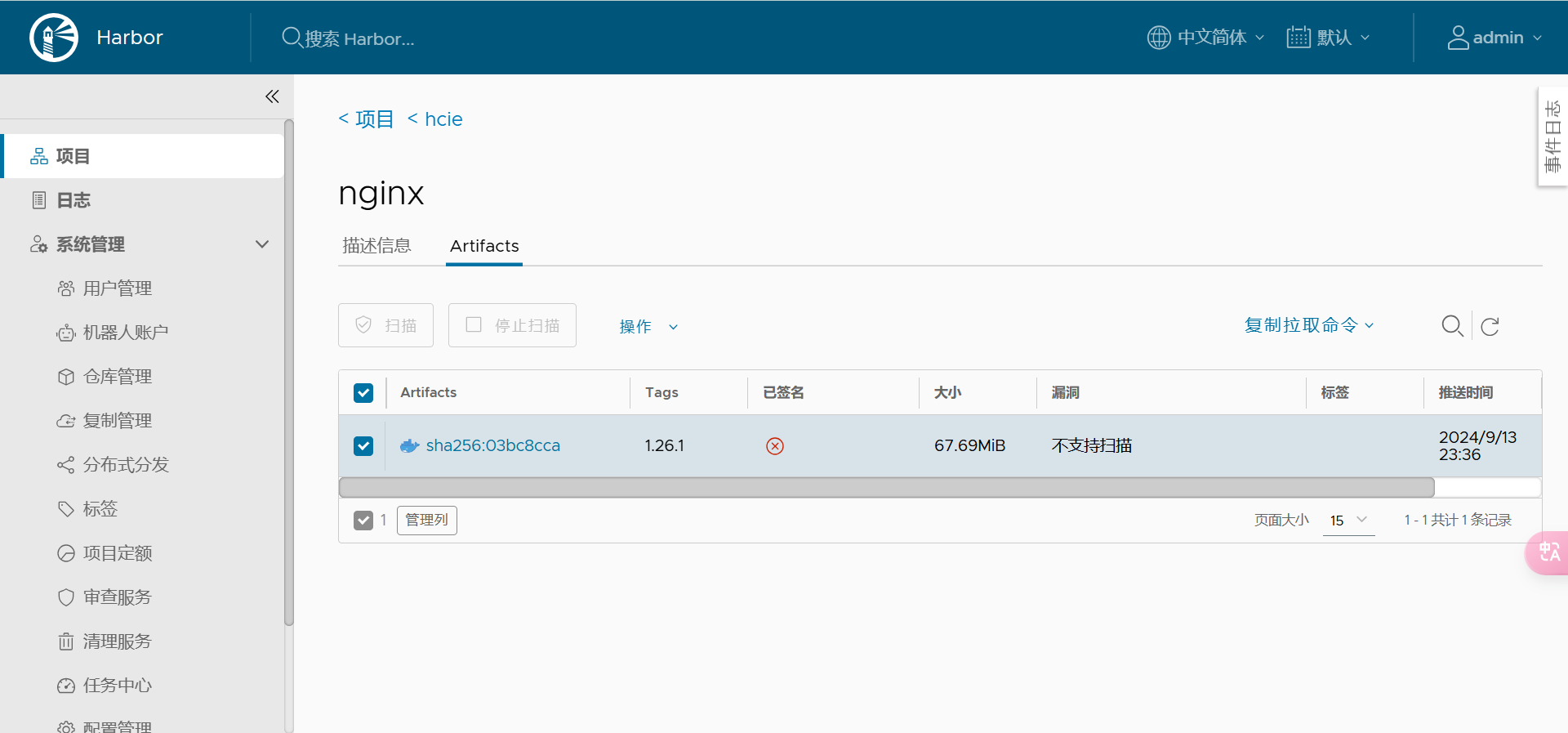Click the 分布式分发 share icon
Image resolution: width=1568 pixels, height=733 pixels.
coord(66,465)
